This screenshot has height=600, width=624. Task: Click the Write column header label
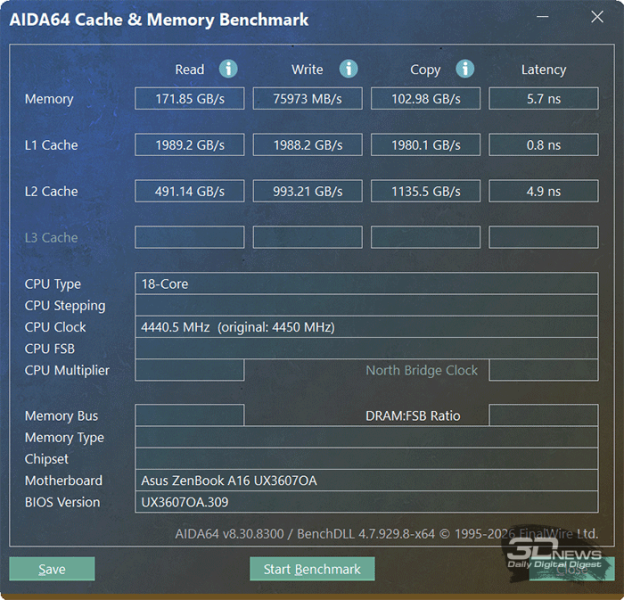click(x=307, y=69)
